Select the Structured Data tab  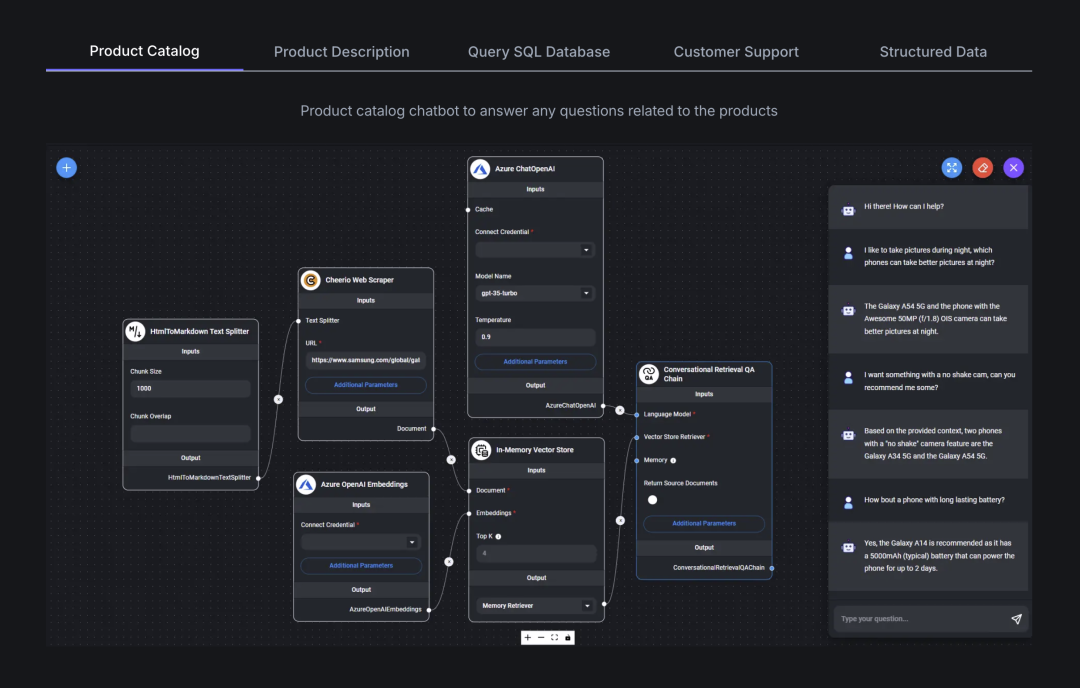click(x=933, y=52)
